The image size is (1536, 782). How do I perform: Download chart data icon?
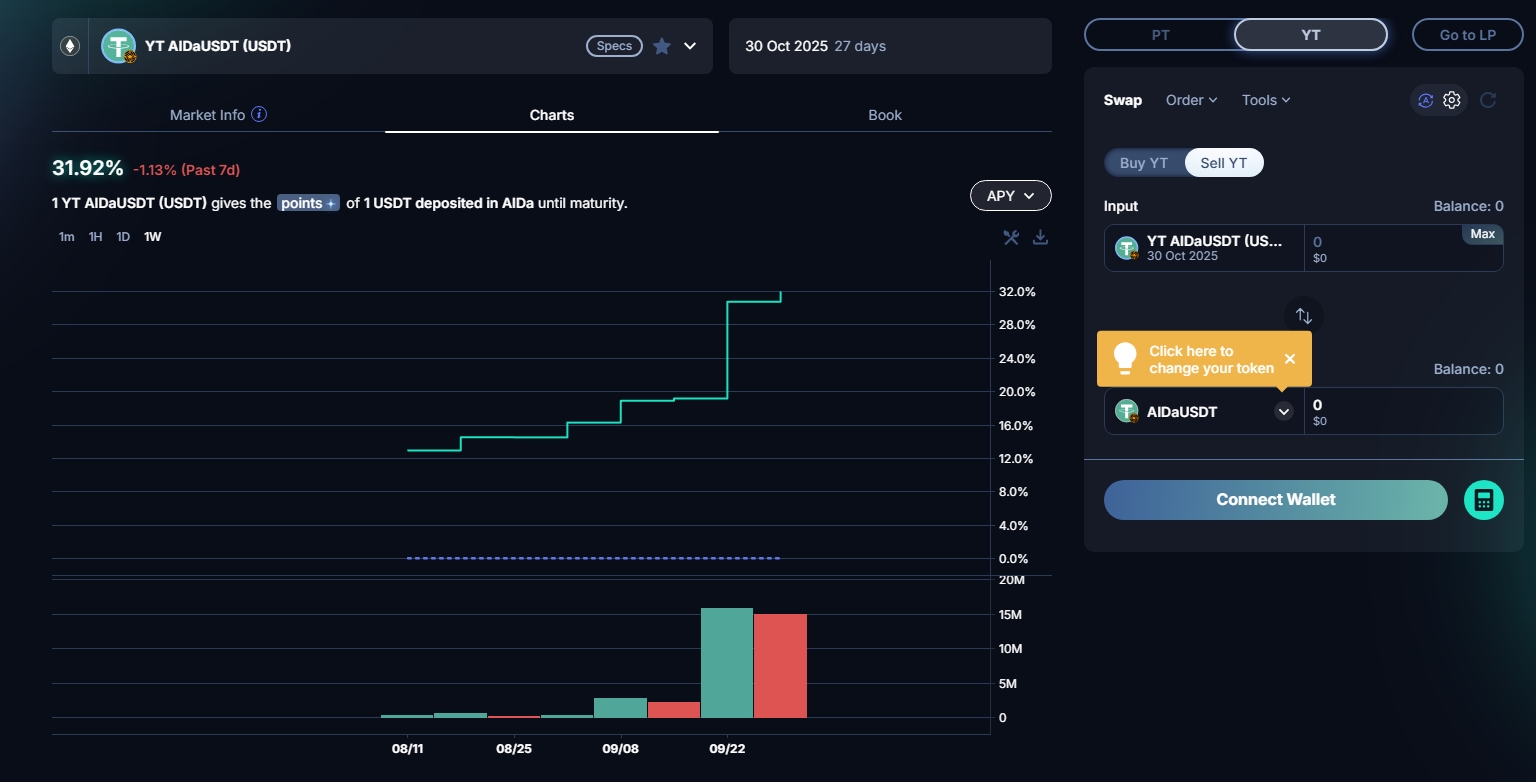pos(1040,237)
